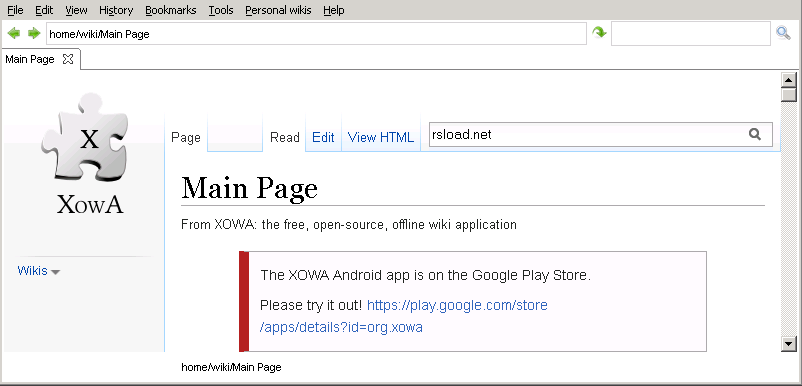This screenshot has height=386, width=802.
Task: Click the green go arrow beside address bar
Action: click(599, 33)
